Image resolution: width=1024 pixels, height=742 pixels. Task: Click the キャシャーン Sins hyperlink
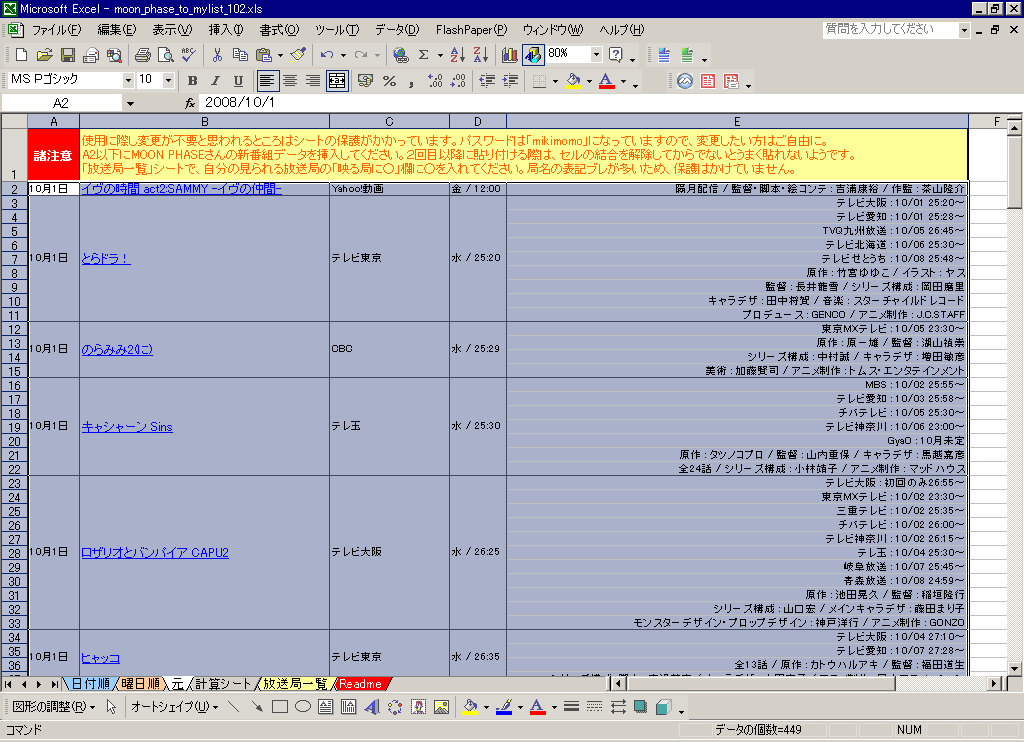[x=127, y=427]
